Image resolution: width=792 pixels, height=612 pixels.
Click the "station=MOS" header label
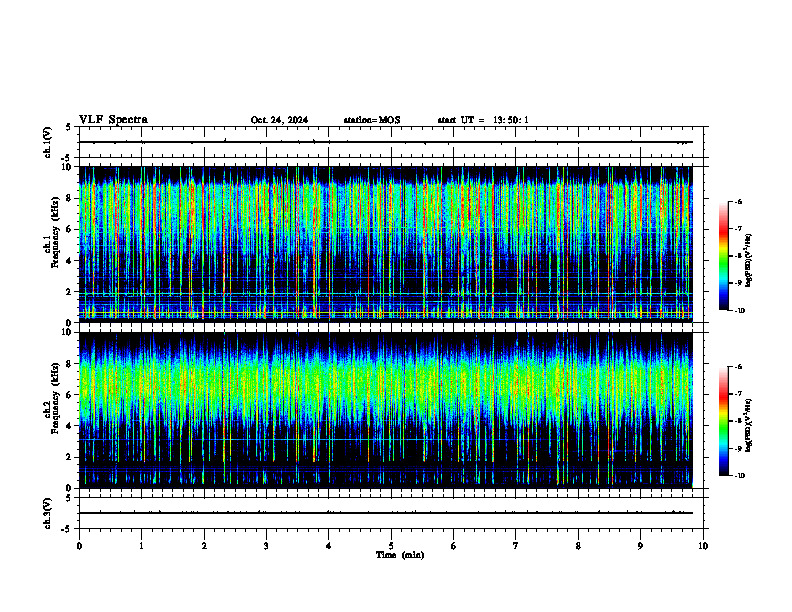coord(372,120)
